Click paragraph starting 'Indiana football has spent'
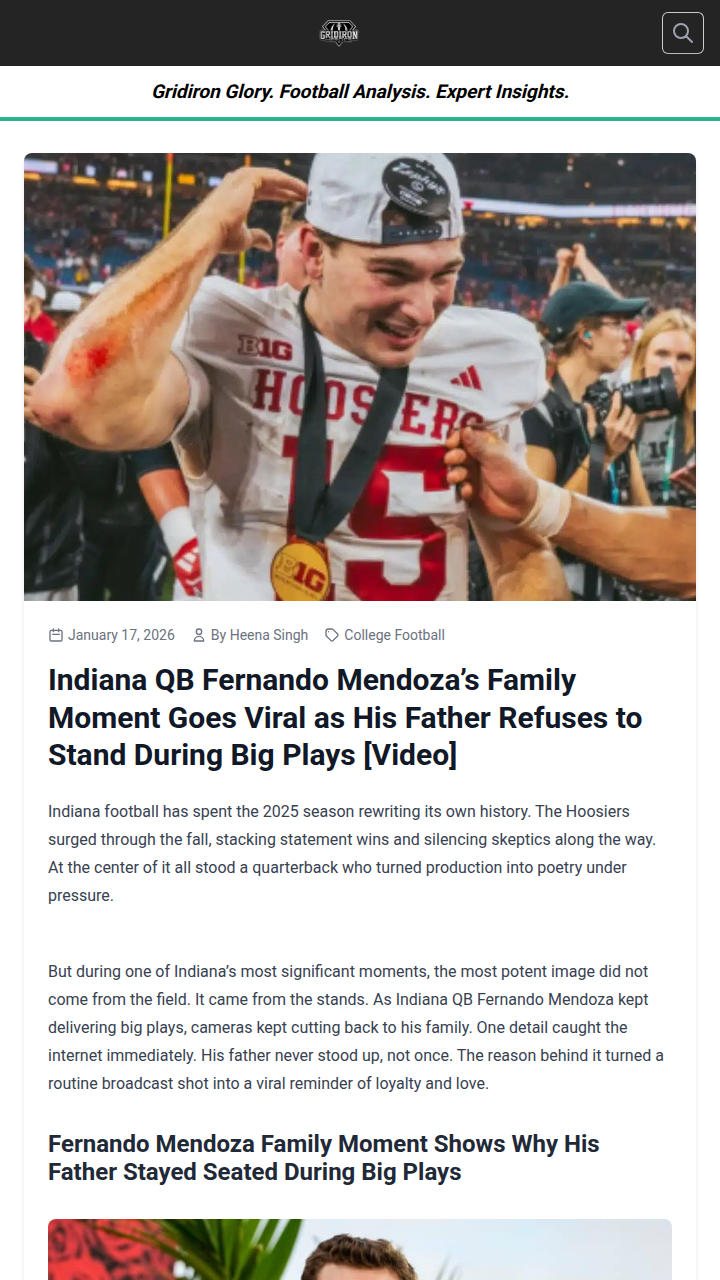The image size is (720, 1280). click(352, 853)
